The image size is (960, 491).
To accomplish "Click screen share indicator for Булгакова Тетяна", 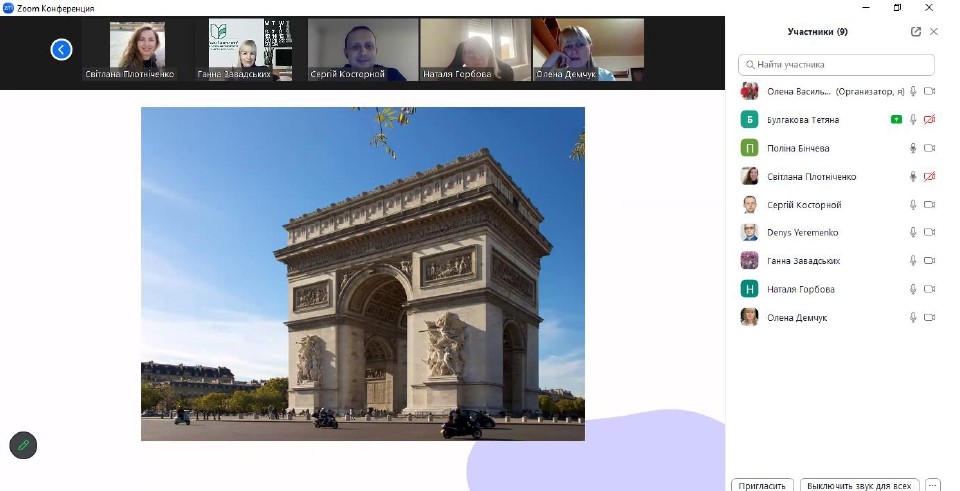I will 896,119.
